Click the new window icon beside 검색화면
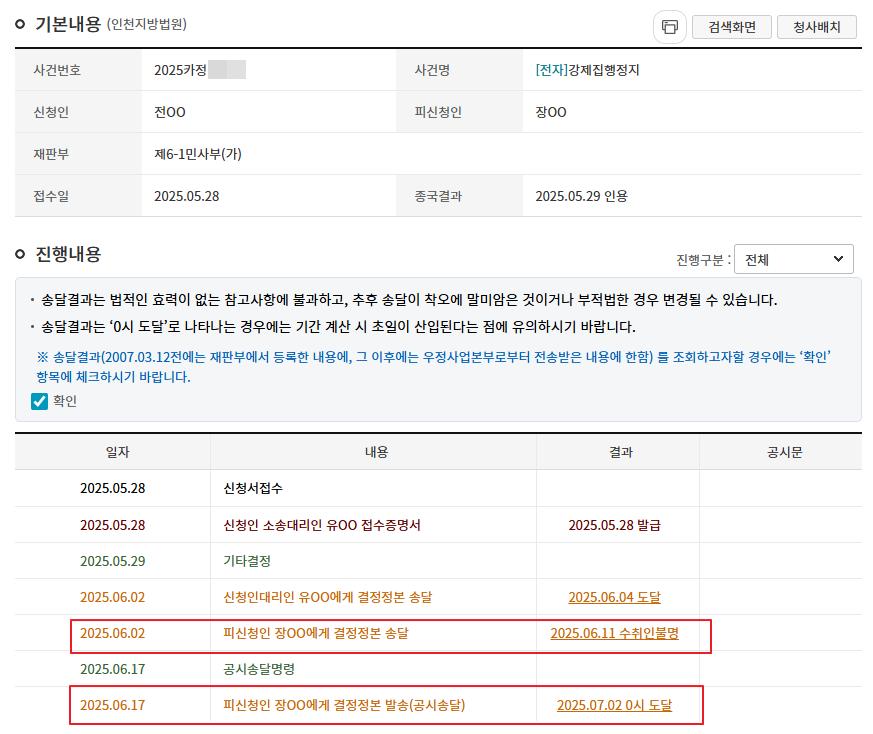Screen dimensions: 873x734 point(669,27)
